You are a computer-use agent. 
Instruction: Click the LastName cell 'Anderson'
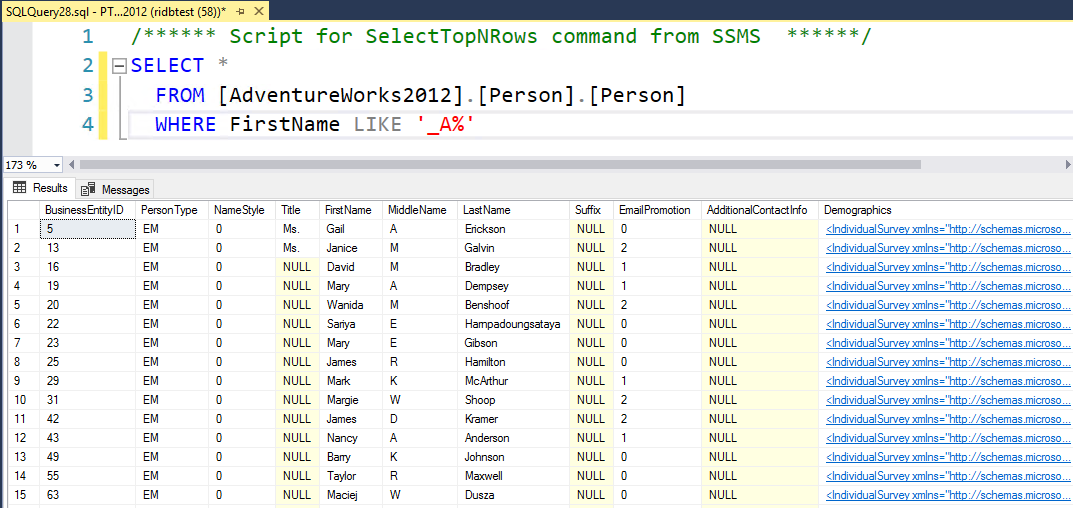click(513, 438)
